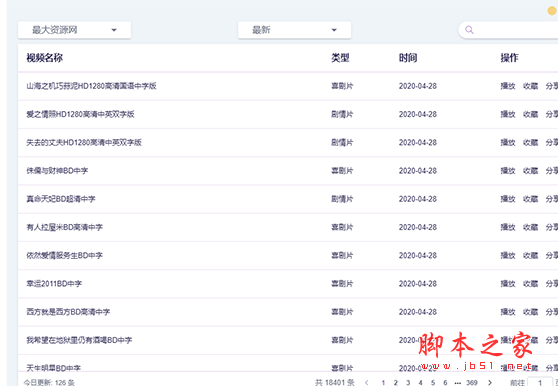Viewport: 558px width, 386px height.
Task: Jump to page 6
Action: [445, 383]
